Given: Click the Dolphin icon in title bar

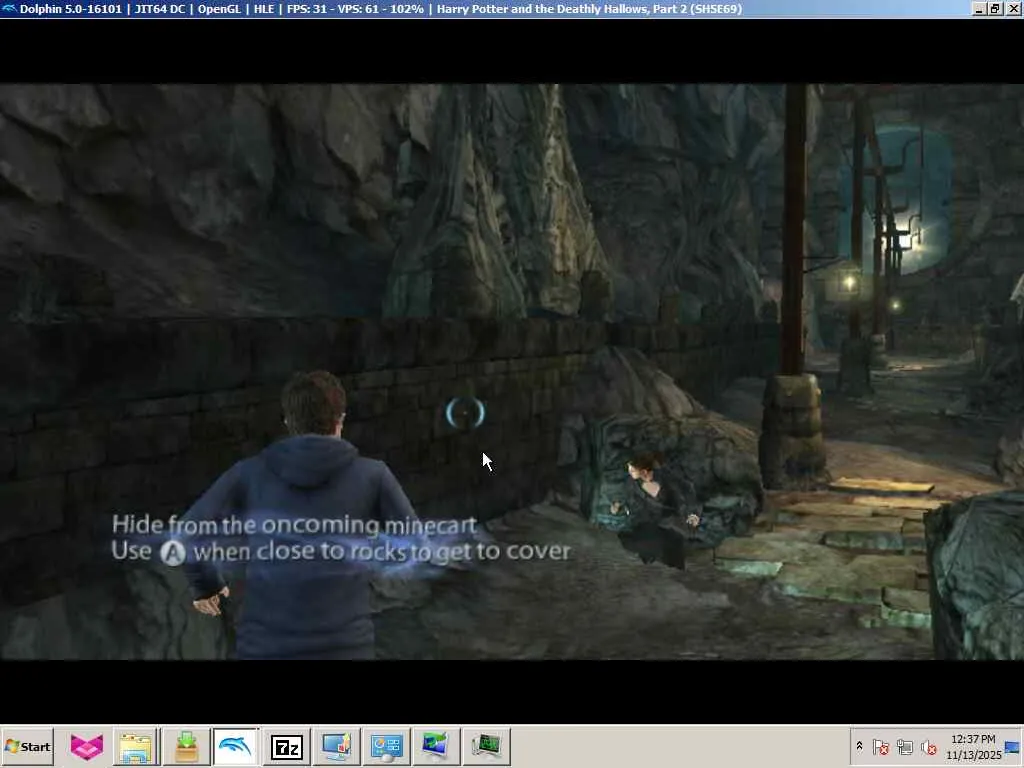Looking at the screenshot, I should (x=9, y=9).
